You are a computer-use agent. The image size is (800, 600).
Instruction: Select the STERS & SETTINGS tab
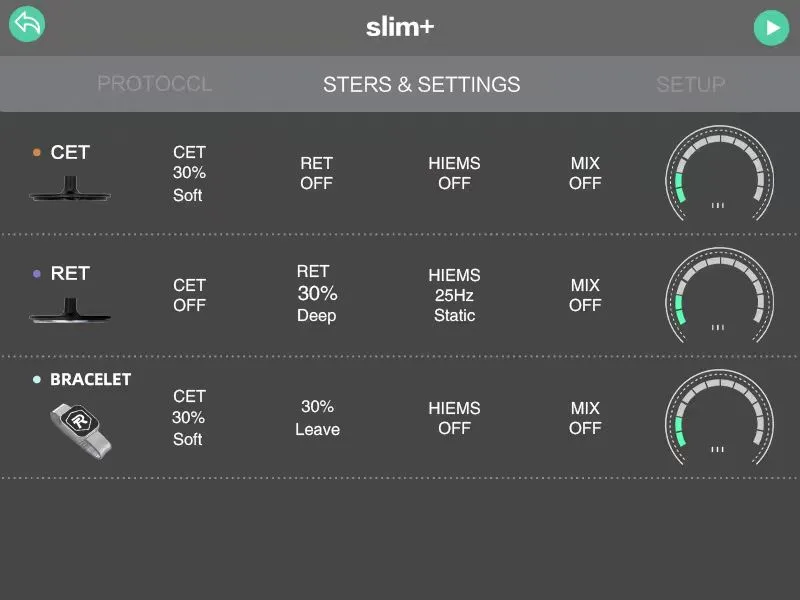421,84
